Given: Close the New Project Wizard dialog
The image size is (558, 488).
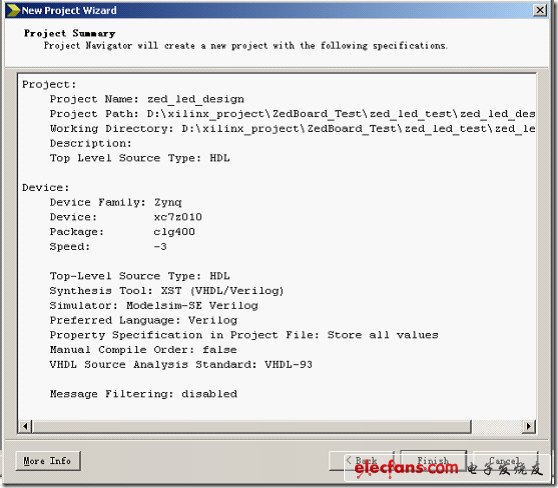Looking at the screenshot, I should [x=540, y=10].
